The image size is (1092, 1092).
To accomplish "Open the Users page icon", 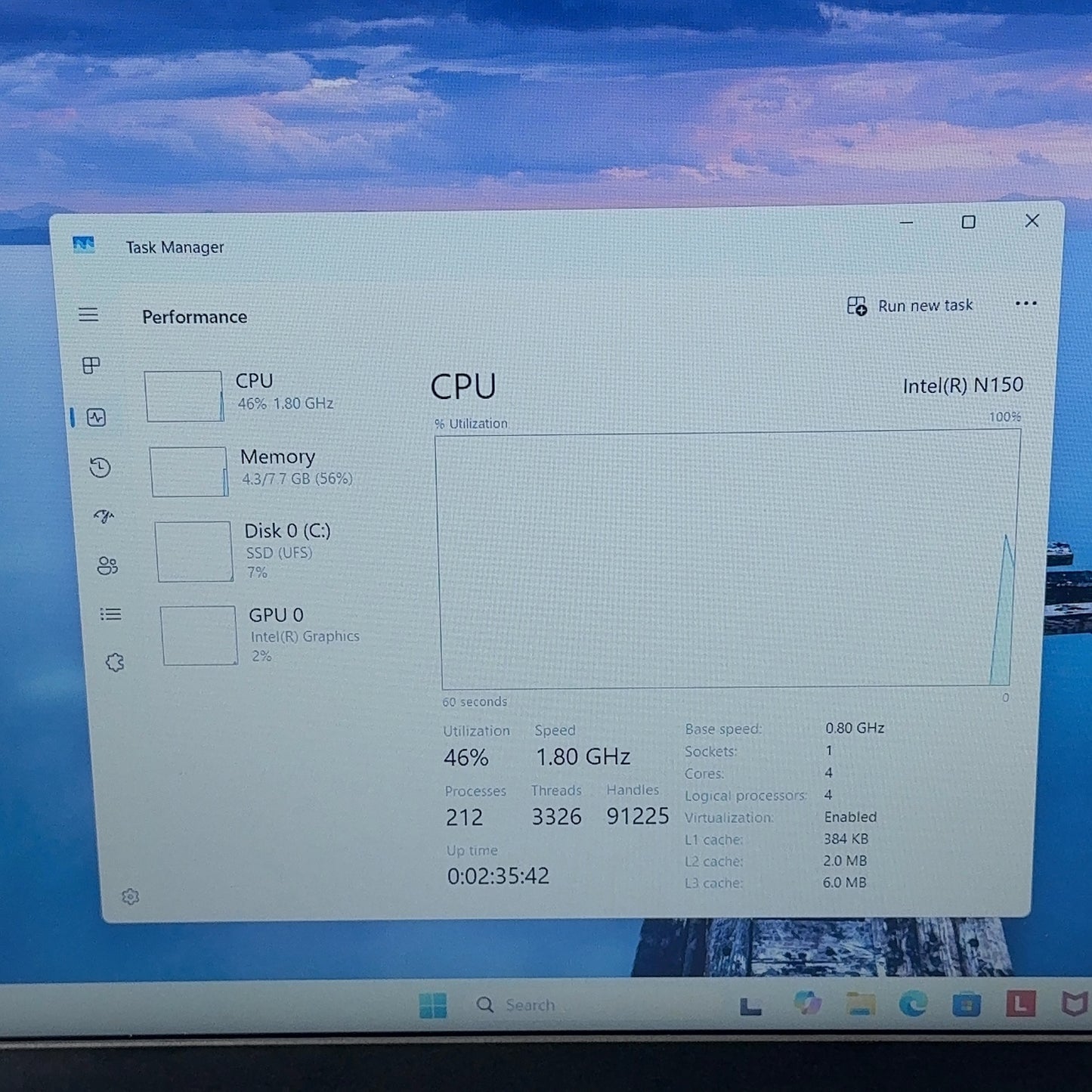I will 107,566.
